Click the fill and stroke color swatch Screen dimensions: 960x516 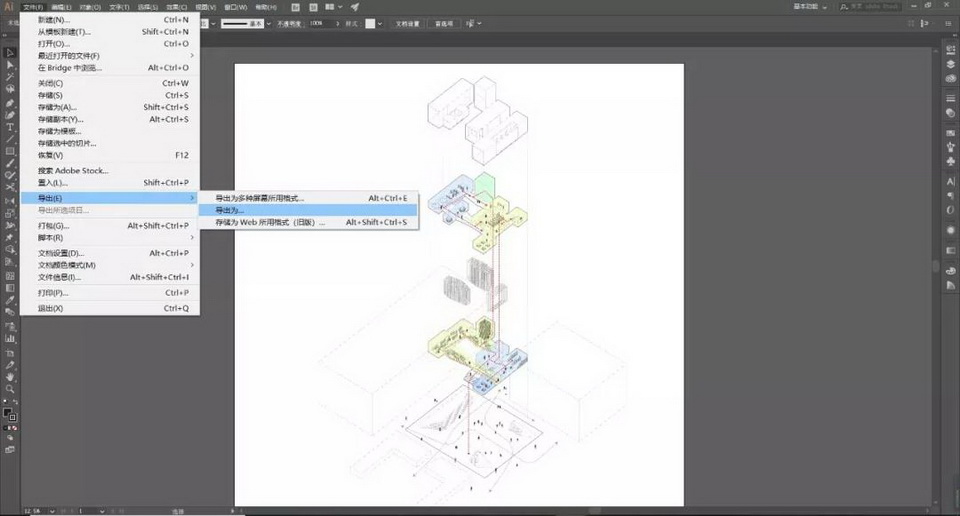9,413
